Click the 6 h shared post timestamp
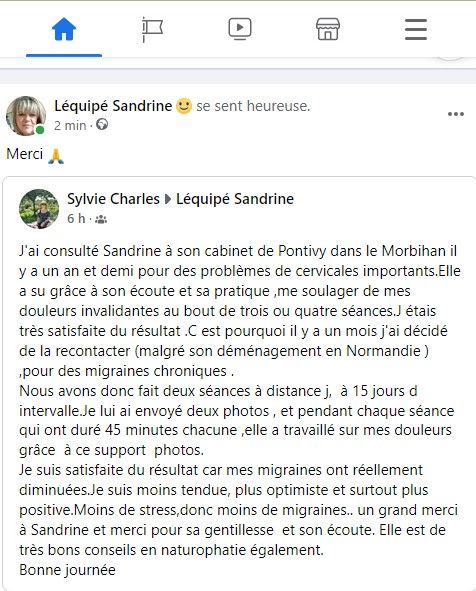Screen dimensions: 476x591 click(76, 218)
